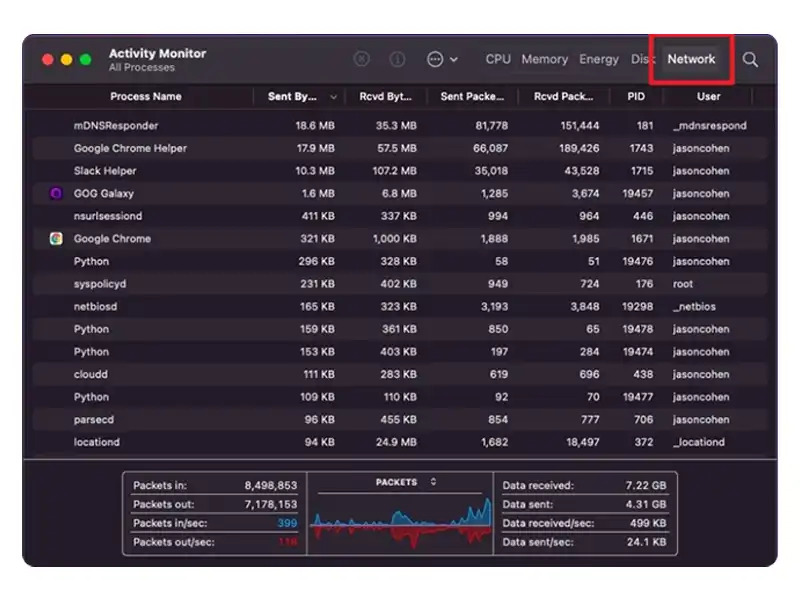Select the Slack Helper process

coord(105,170)
